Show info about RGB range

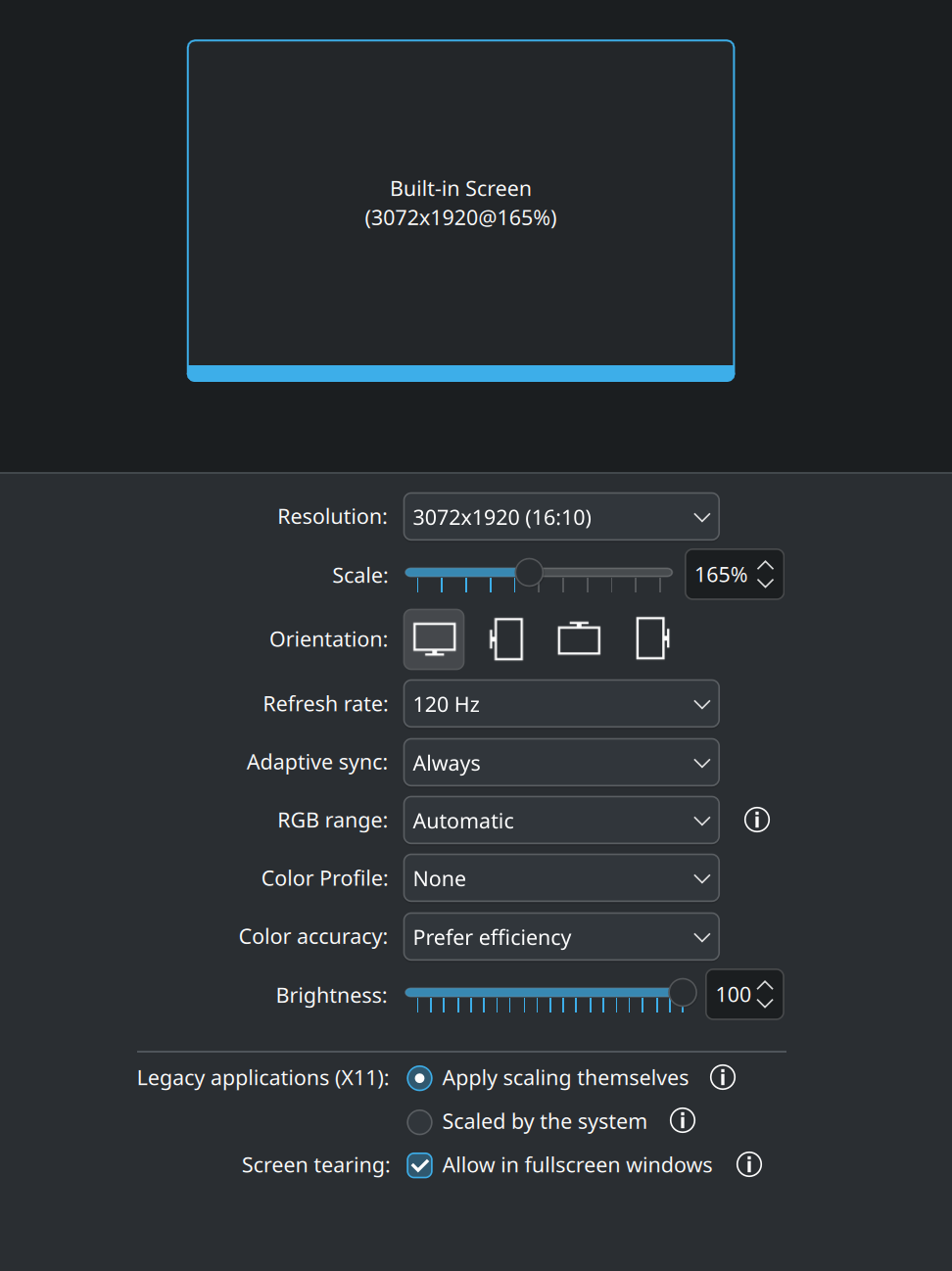pos(757,820)
